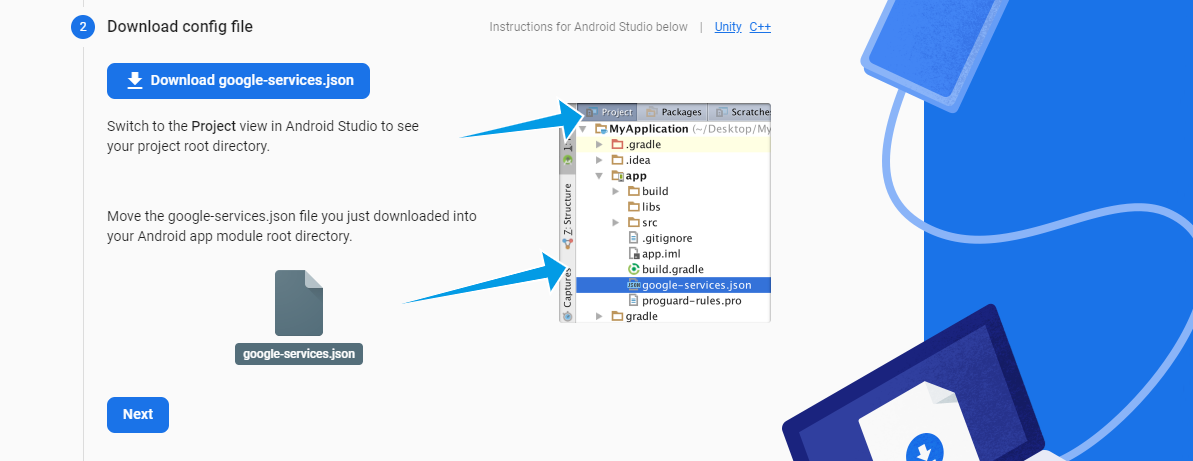Select build.gradle file in illustration tree
This screenshot has height=461, width=1193.
(665, 269)
